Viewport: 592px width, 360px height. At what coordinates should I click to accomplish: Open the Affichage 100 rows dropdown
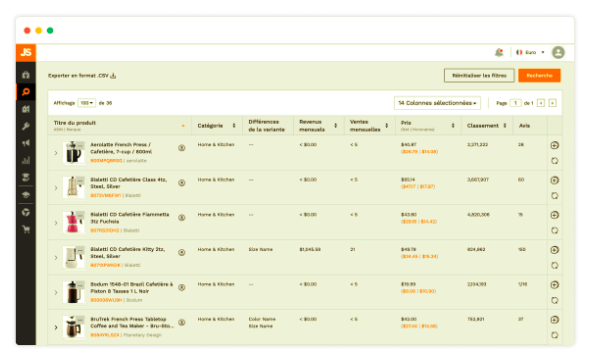click(x=86, y=103)
